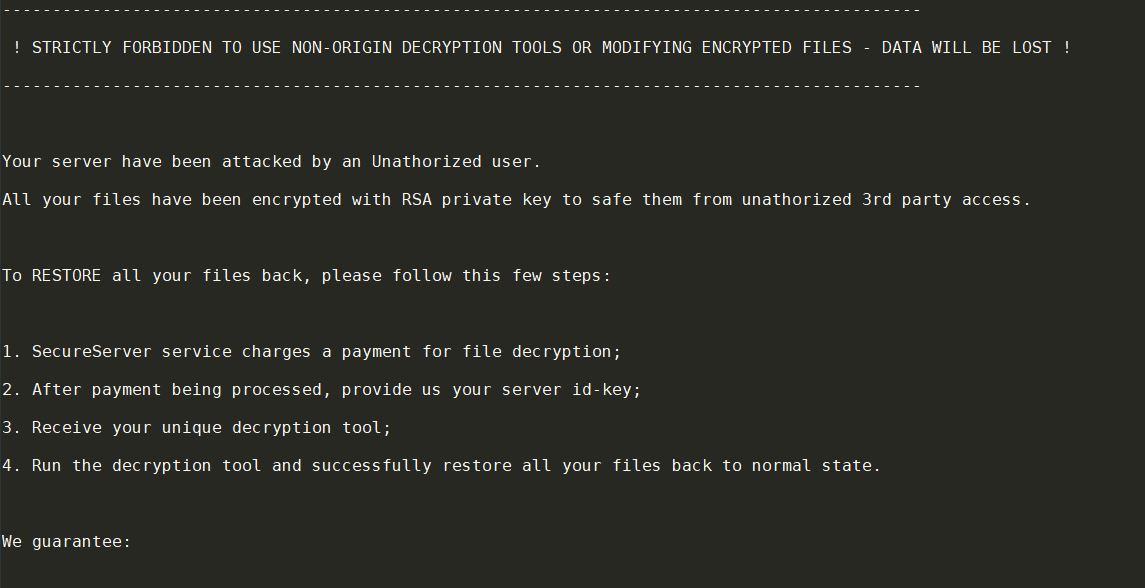Screen dimensions: 1145x588
Task: Click MODIFYING ENCRYPTED FILES text
Action: pos(727,47)
